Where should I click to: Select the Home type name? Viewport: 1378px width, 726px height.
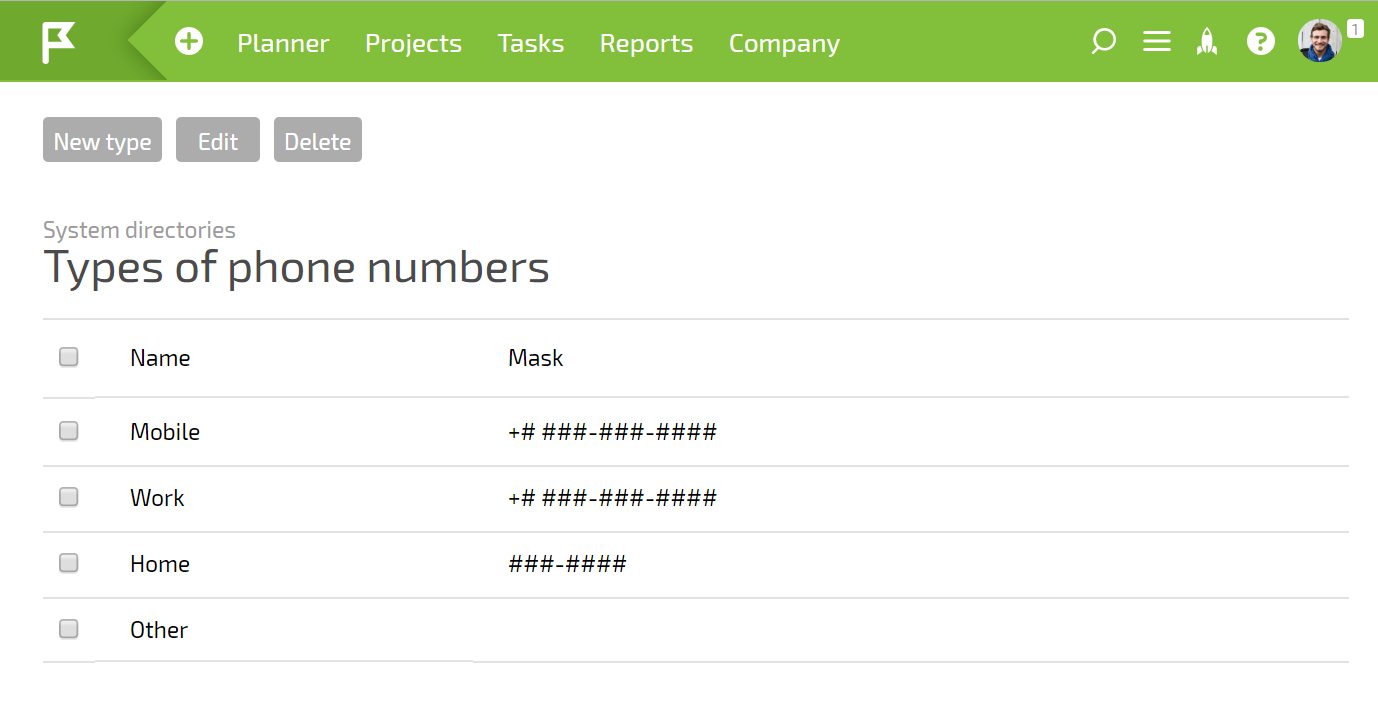coord(160,564)
